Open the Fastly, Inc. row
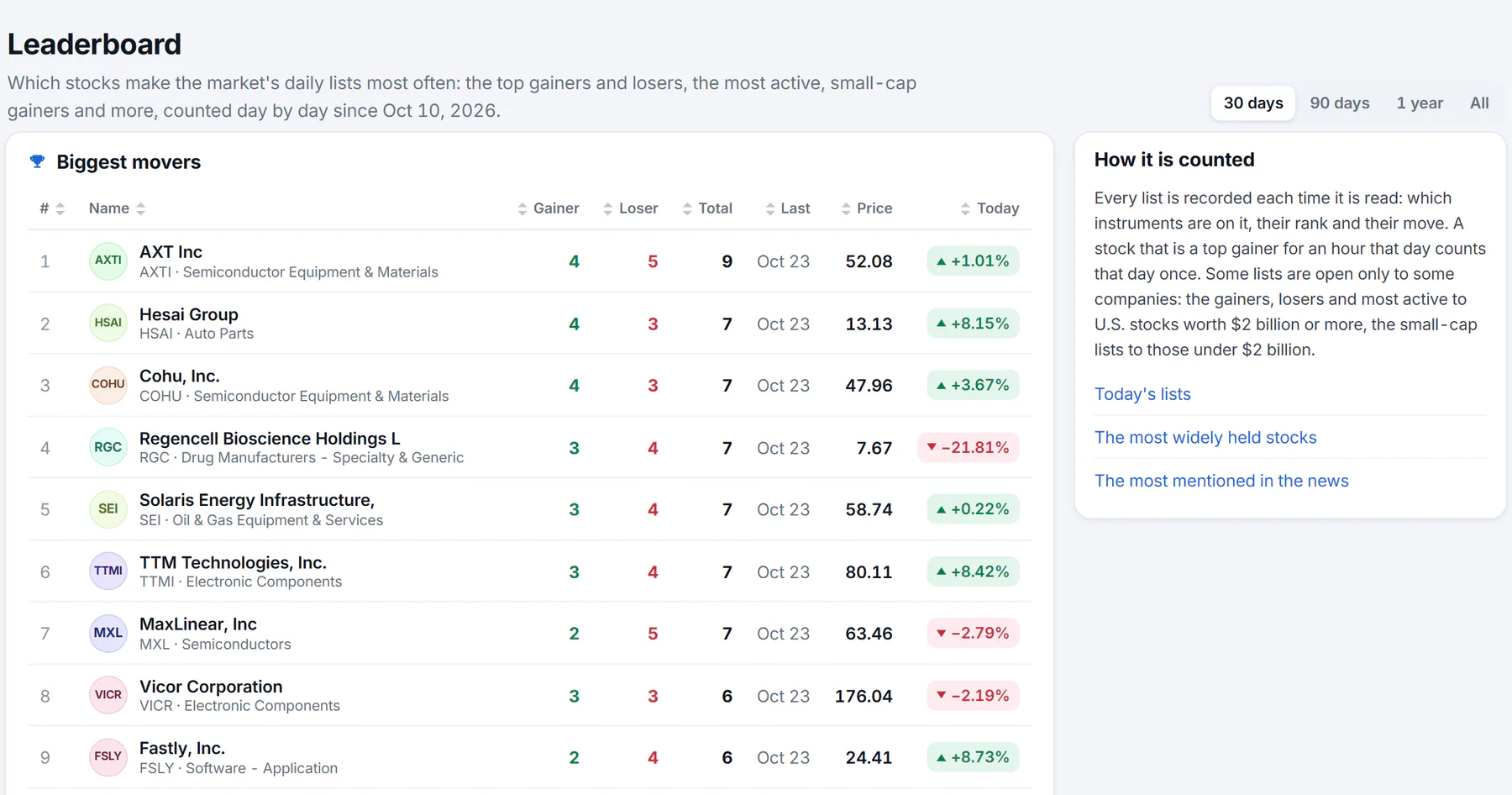Image resolution: width=1512 pixels, height=795 pixels. (x=529, y=758)
